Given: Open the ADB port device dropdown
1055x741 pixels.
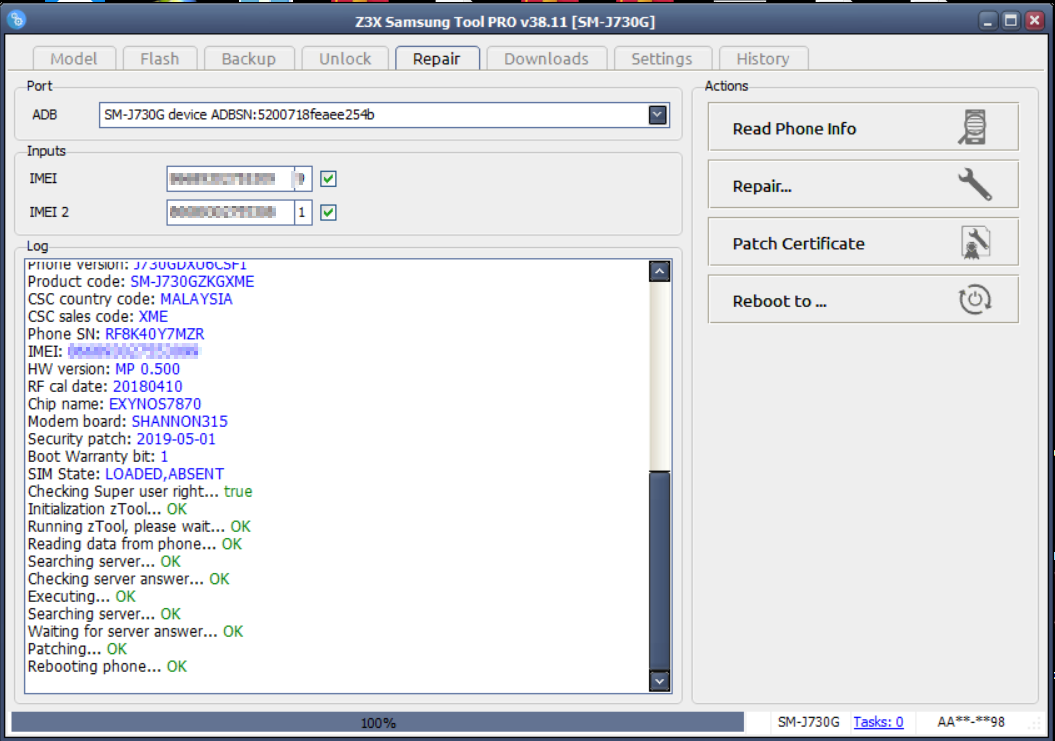Looking at the screenshot, I should tap(657, 115).
